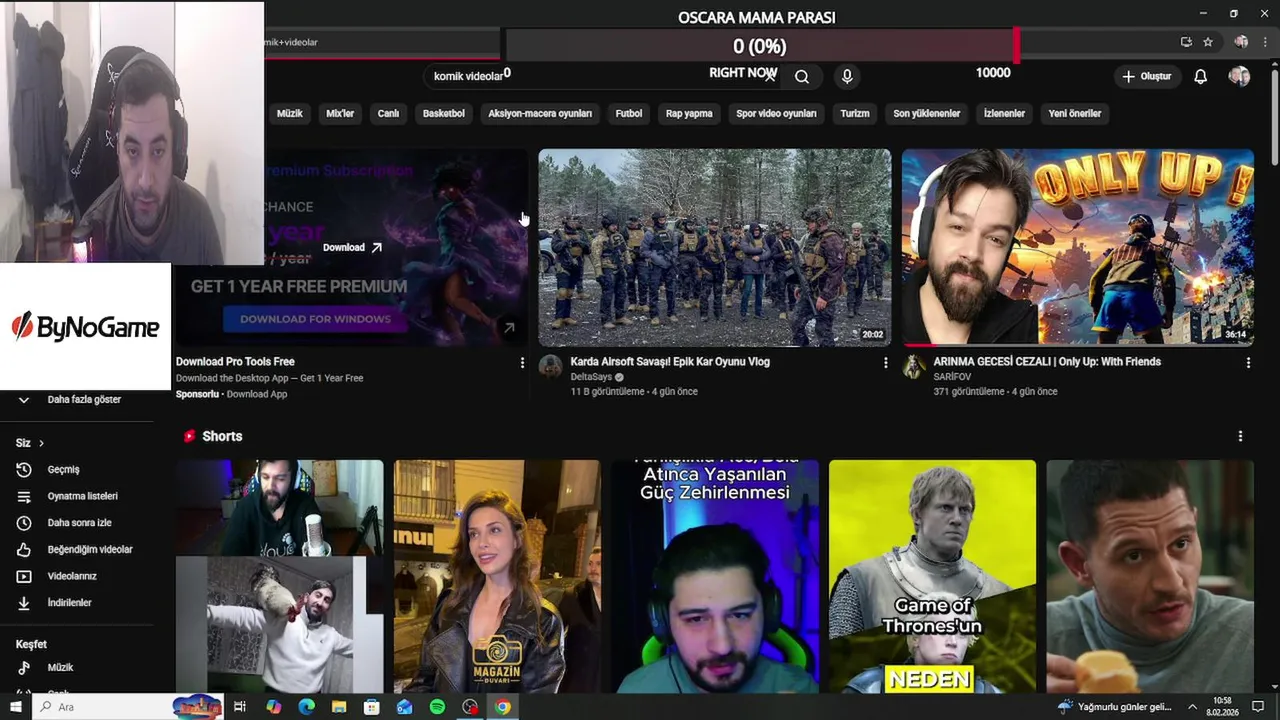
Task: Select the Rap yapma filter chip
Action: [689, 113]
